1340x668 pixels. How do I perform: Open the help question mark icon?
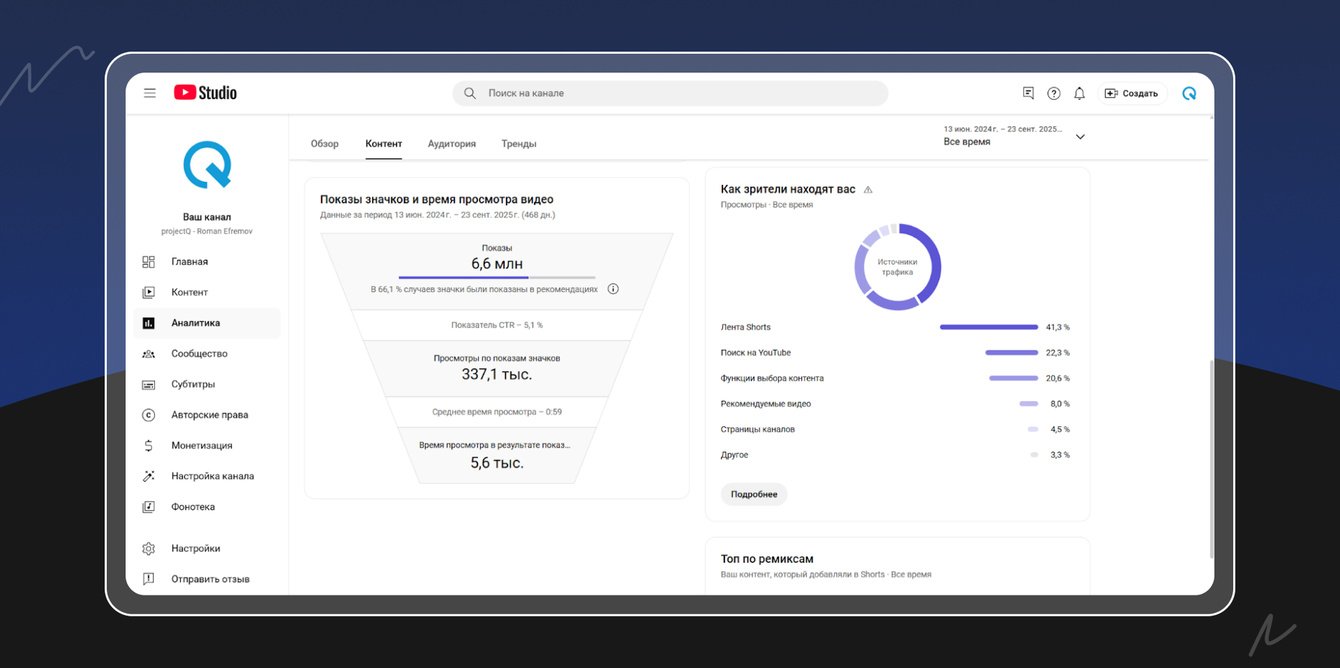[x=1053, y=93]
